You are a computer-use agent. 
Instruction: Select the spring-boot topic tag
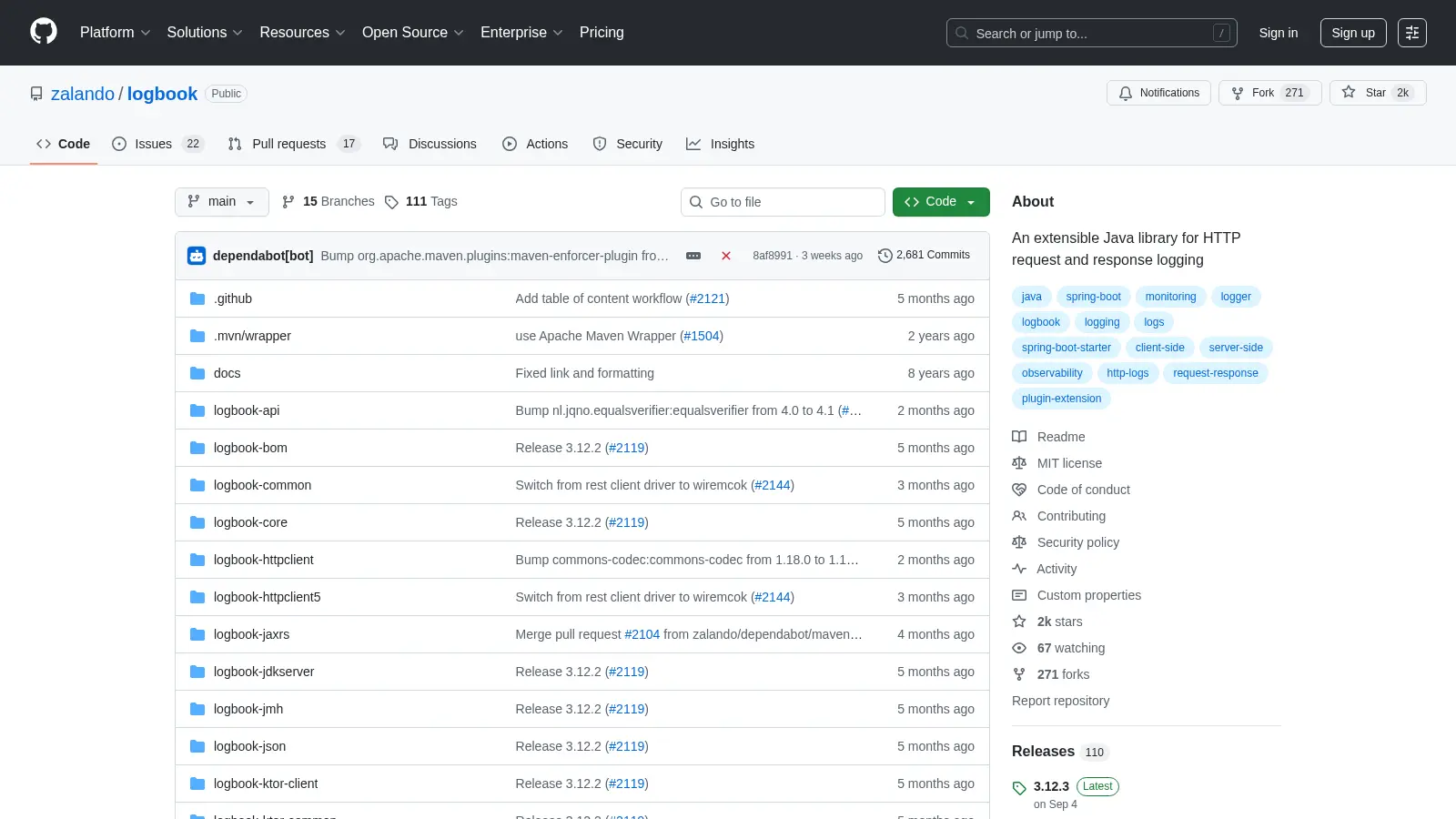[1094, 297]
